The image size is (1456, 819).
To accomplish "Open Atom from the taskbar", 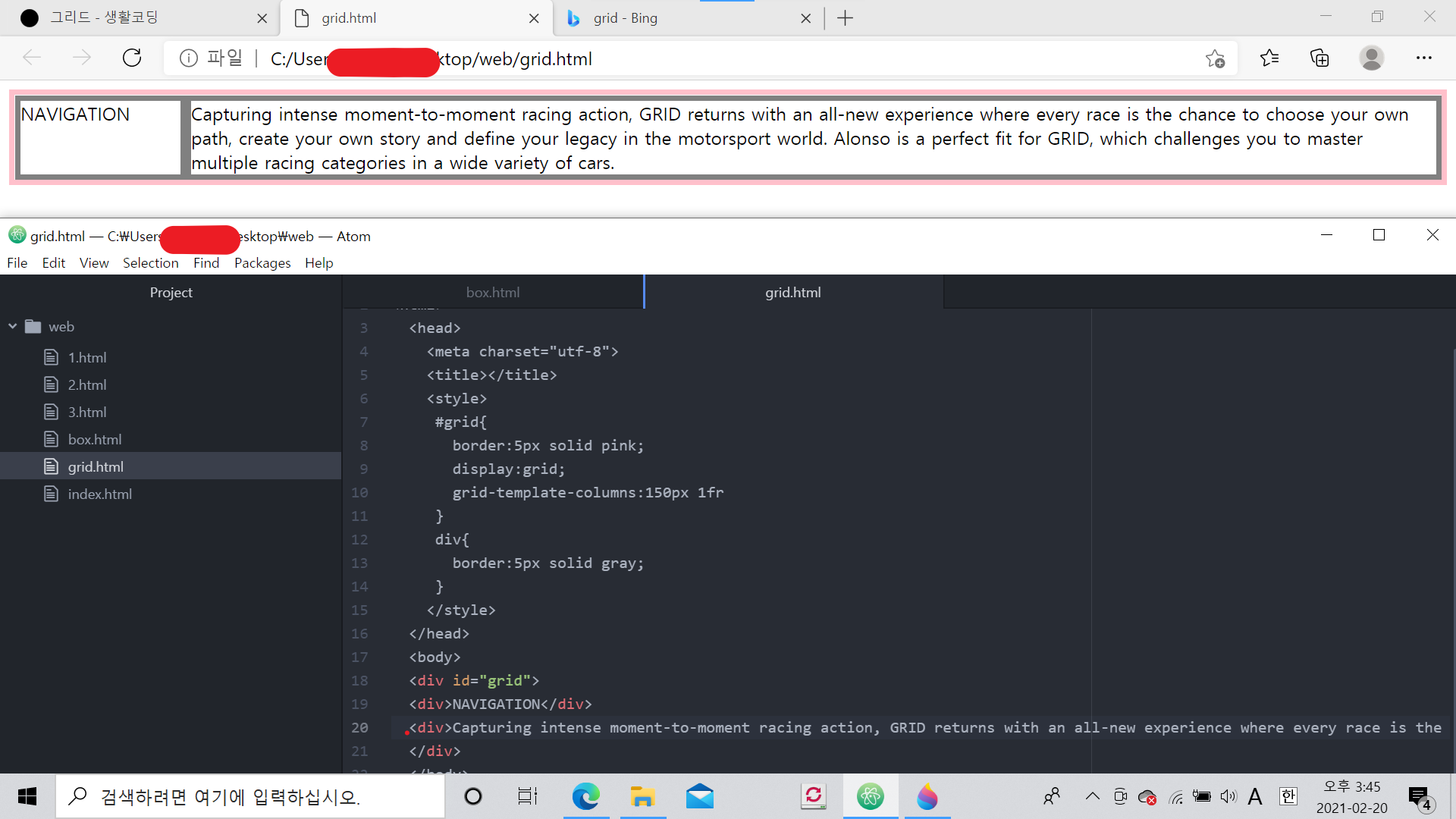I will click(870, 796).
